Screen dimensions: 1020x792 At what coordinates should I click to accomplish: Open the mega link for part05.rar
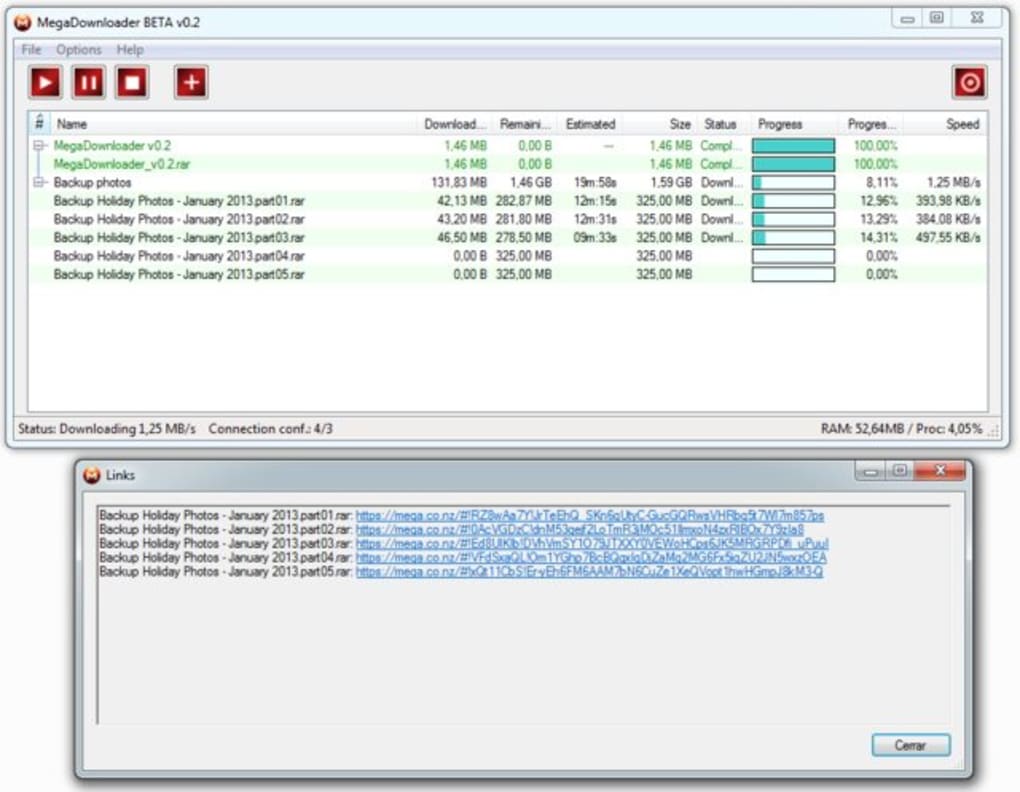coord(589,572)
